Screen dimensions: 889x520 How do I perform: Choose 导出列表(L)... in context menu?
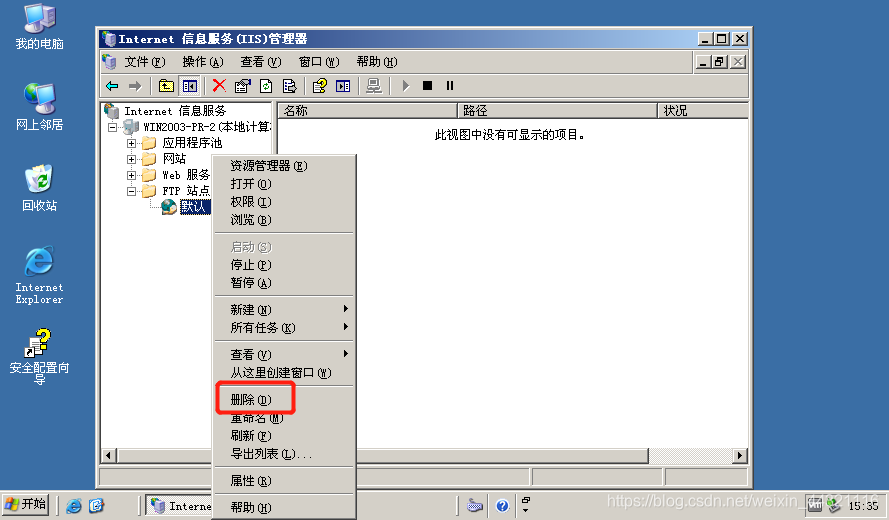click(284, 454)
